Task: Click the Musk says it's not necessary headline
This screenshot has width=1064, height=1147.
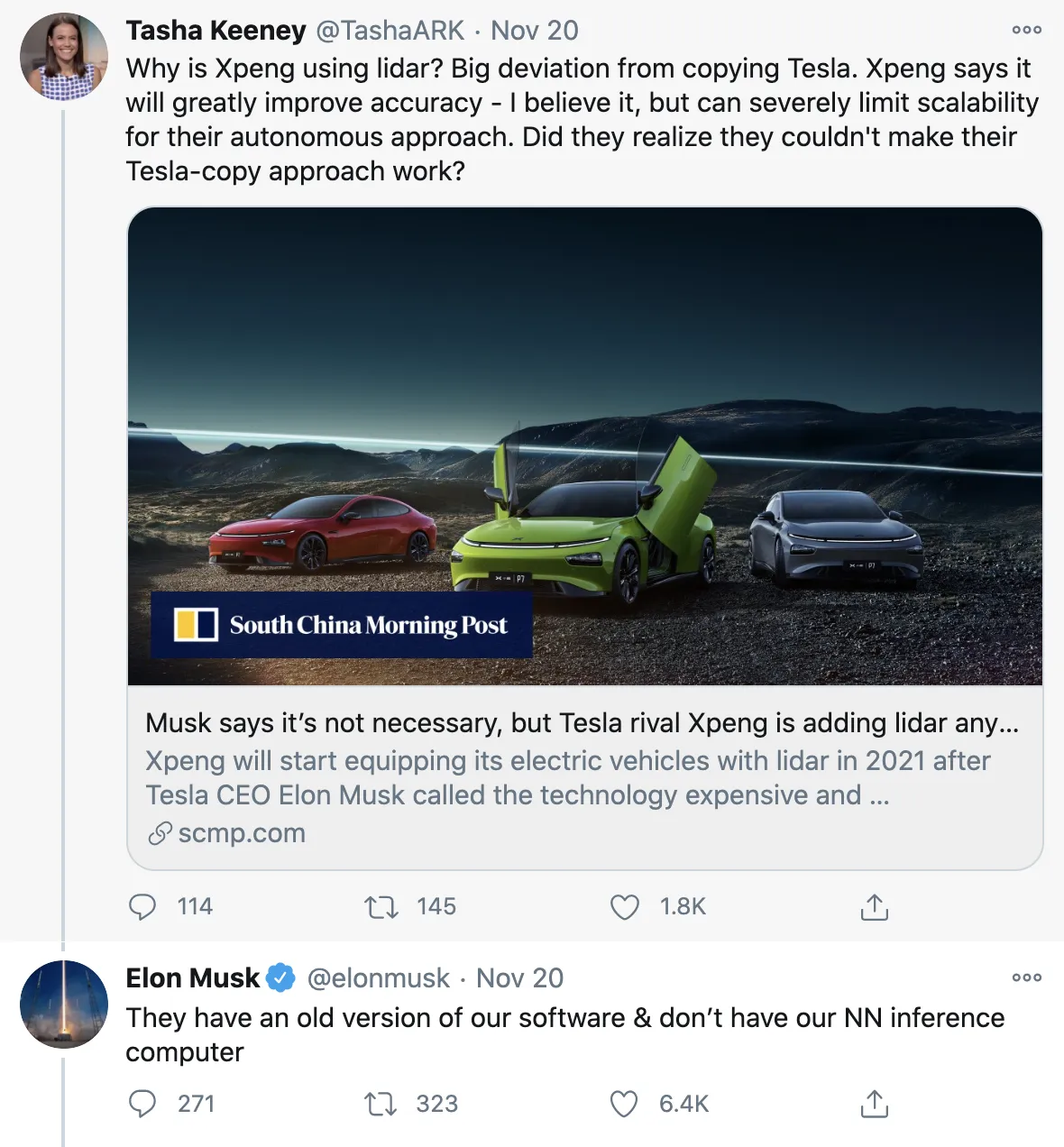Action: pos(582,723)
